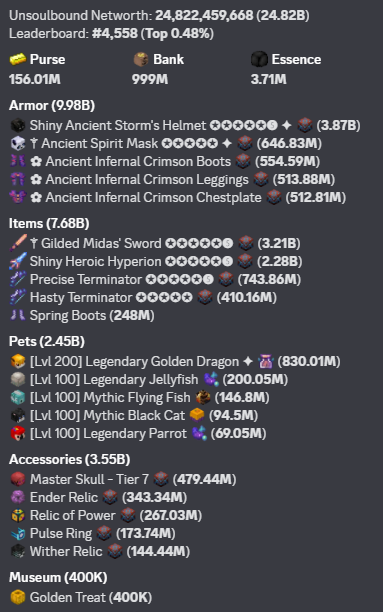
Task: Click the Spirit Mask skull icon
Action: pyautogui.click(x=18, y=143)
